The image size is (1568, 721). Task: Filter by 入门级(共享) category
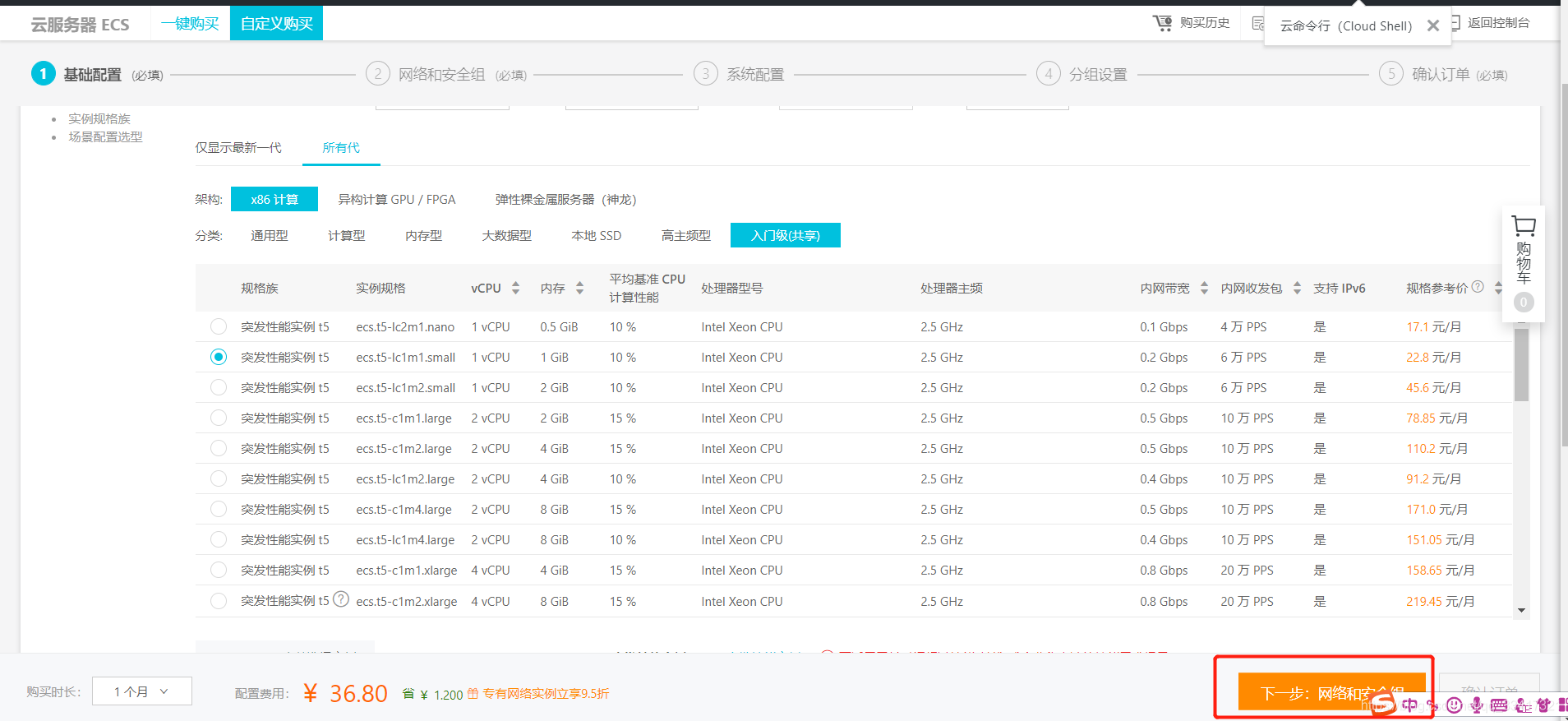click(x=786, y=235)
